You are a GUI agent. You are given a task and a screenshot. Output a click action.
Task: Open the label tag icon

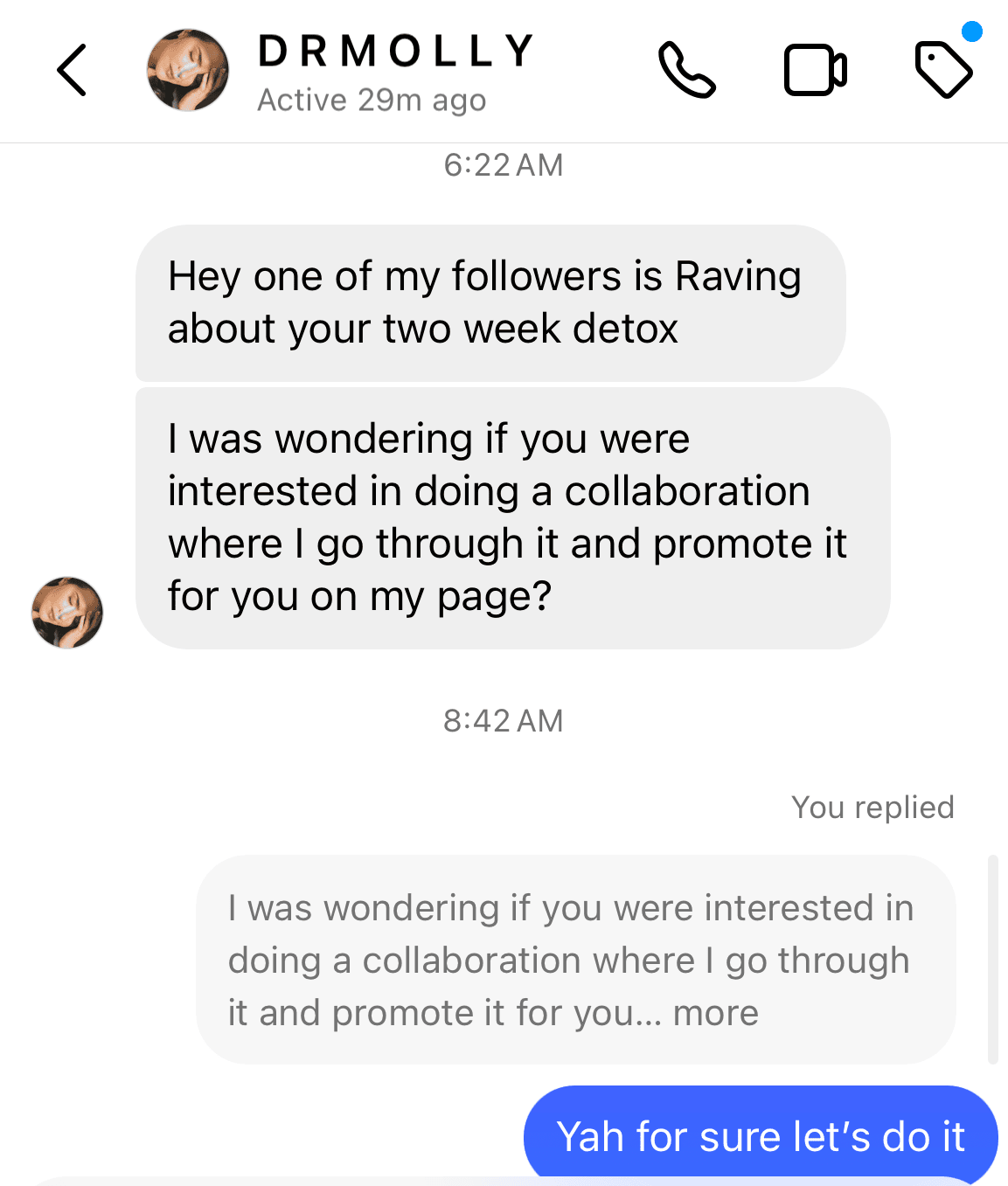coord(944,70)
